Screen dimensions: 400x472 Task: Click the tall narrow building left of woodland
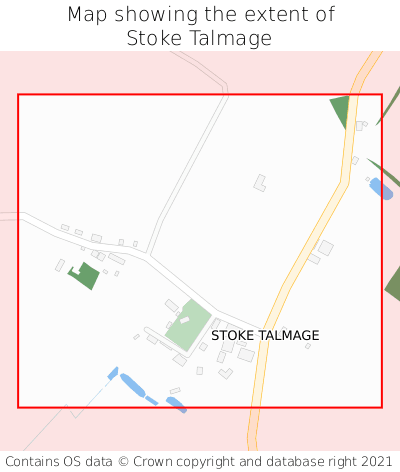click(x=60, y=265)
